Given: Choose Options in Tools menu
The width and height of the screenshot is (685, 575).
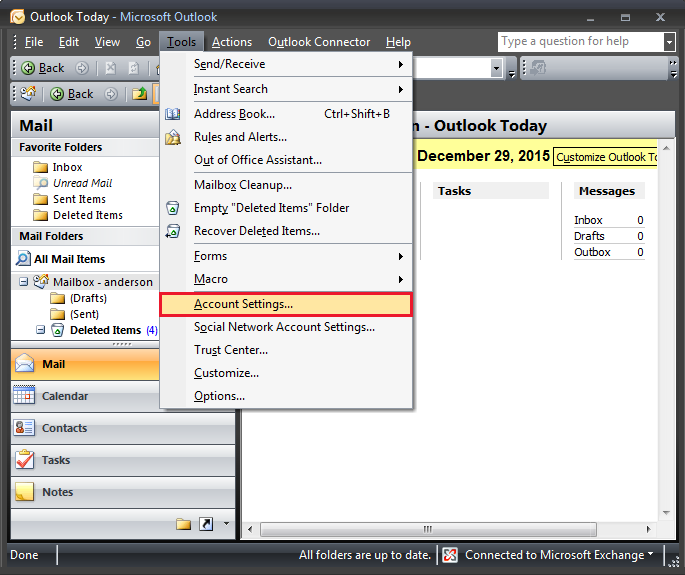Looking at the screenshot, I should coord(286,396).
